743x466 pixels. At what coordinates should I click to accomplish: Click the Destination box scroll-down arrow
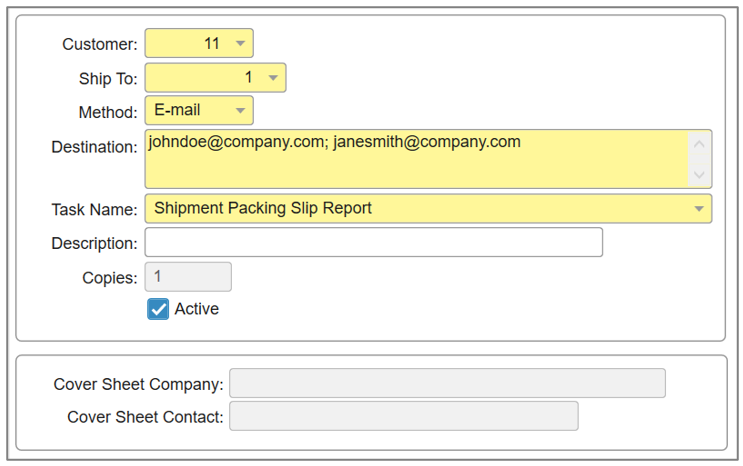699,174
